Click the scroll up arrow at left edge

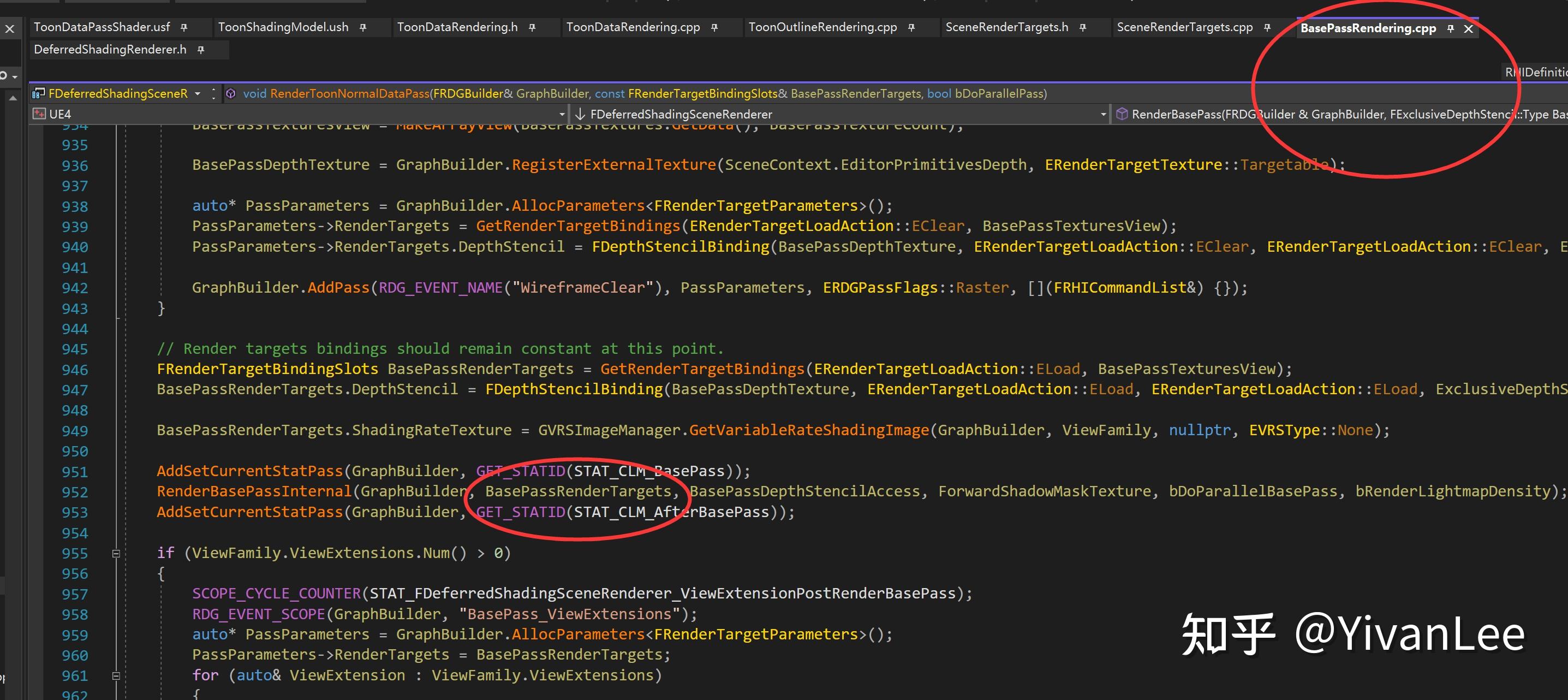coord(13,98)
